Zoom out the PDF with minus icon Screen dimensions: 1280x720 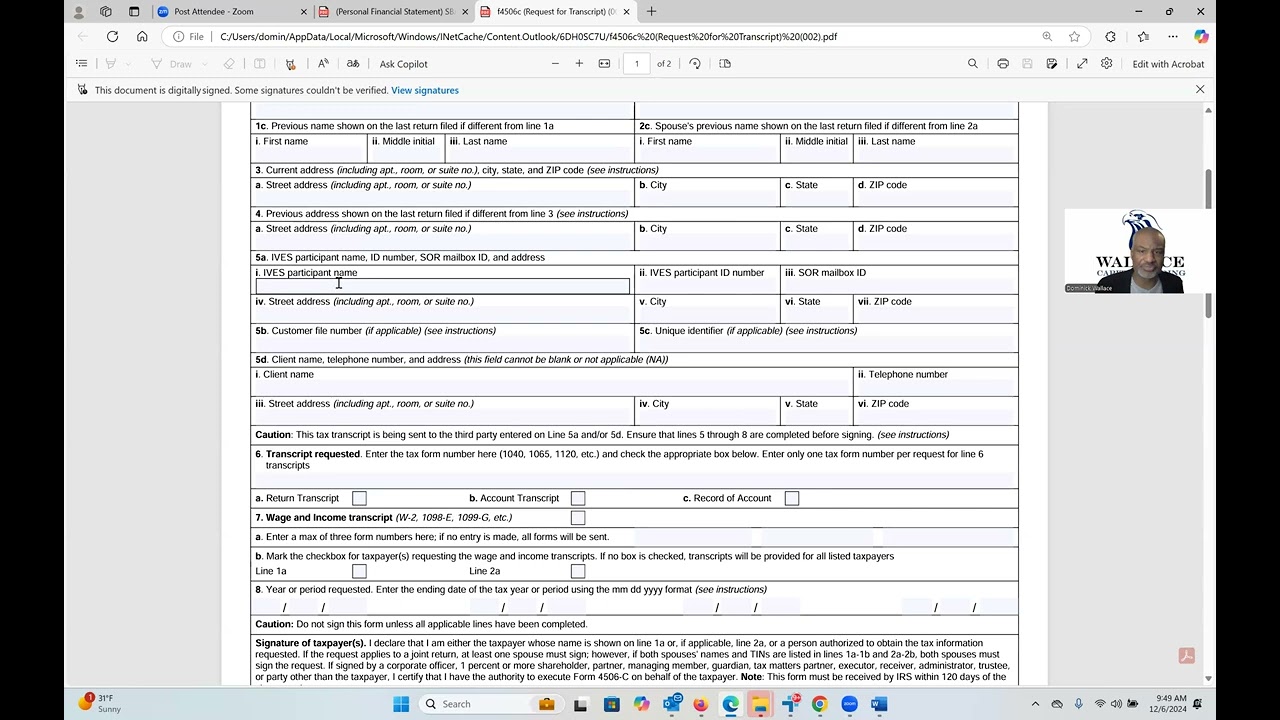tap(555, 64)
